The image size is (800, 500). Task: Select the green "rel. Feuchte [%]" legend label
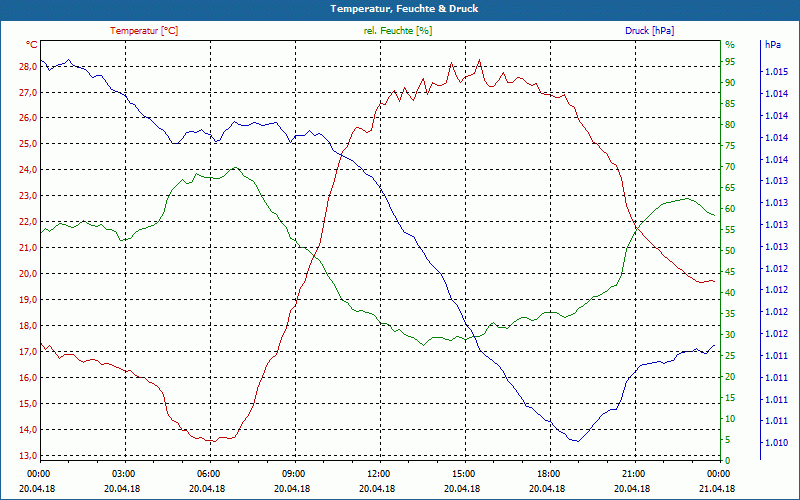(x=397, y=31)
